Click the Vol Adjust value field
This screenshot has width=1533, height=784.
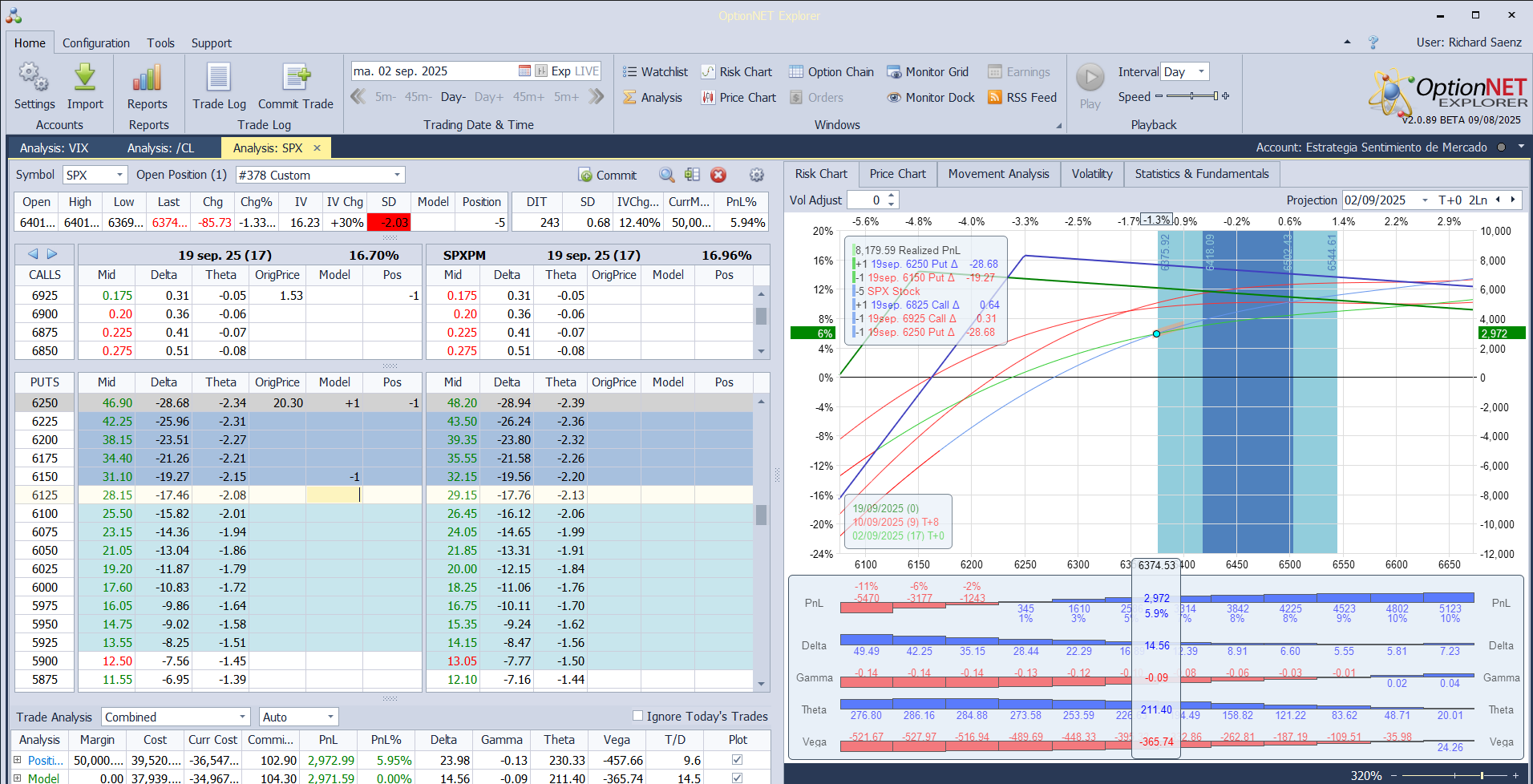866,200
